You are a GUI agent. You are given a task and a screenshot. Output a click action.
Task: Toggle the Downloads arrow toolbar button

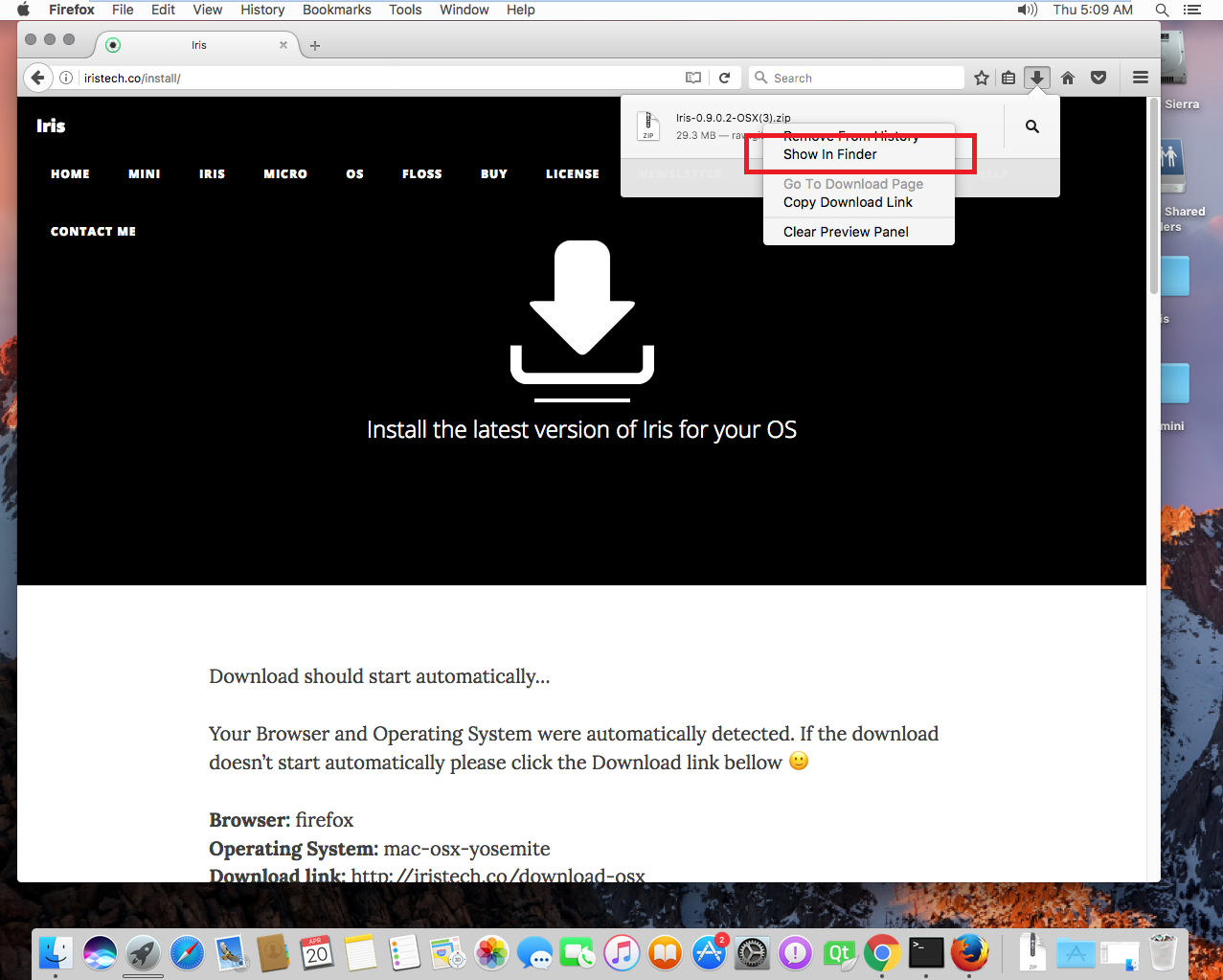pyautogui.click(x=1037, y=78)
